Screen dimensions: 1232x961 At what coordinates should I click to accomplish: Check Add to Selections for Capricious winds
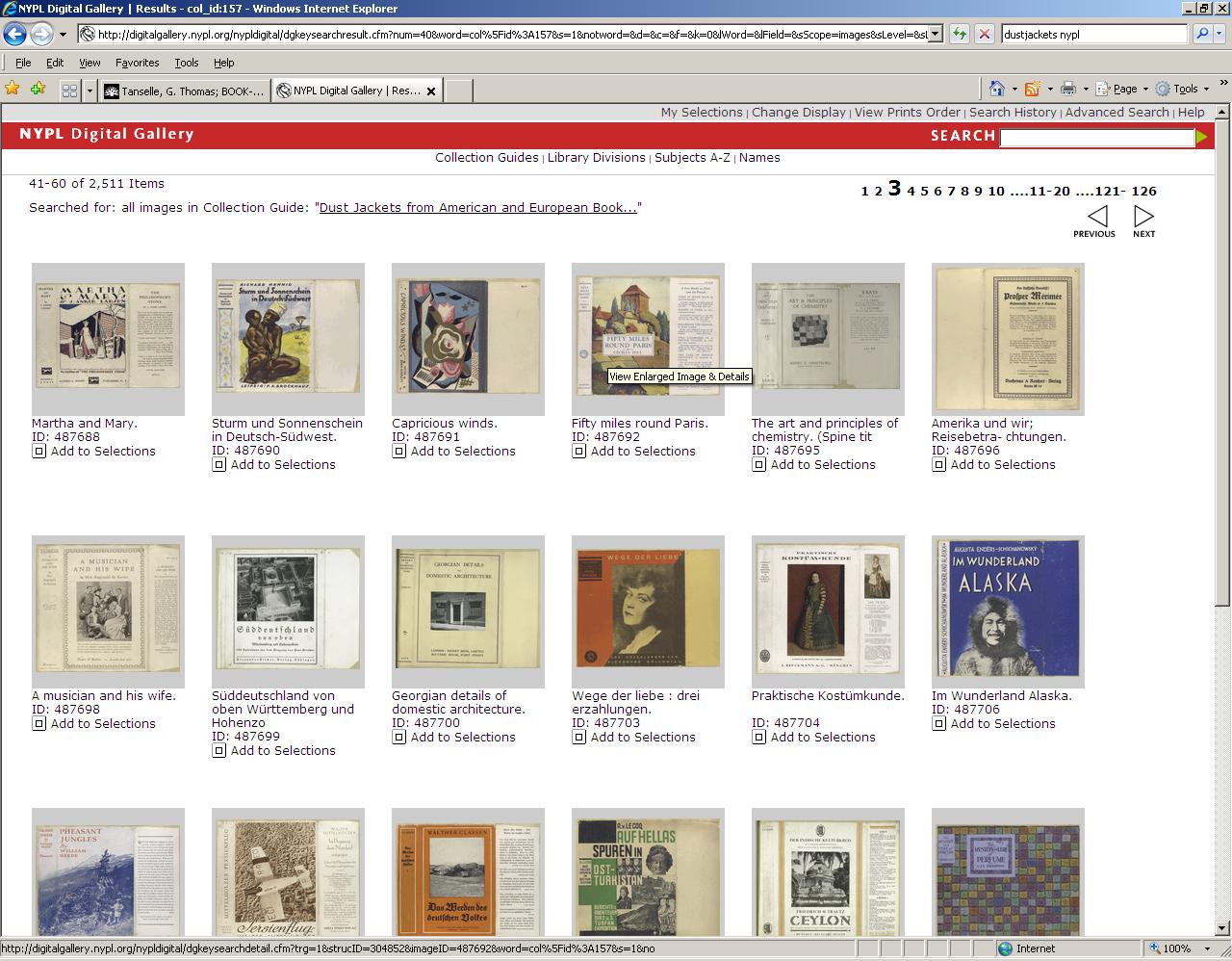(x=398, y=451)
